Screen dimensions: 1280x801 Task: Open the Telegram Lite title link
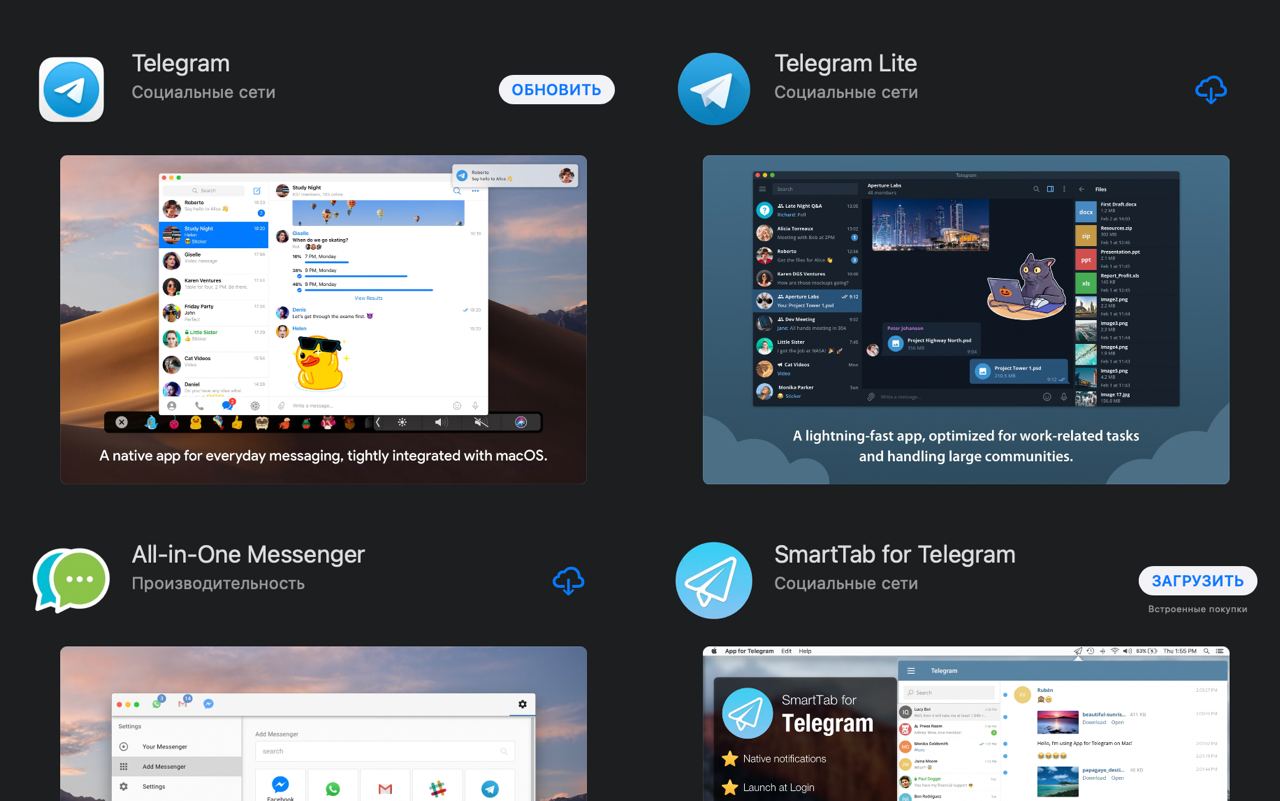click(x=845, y=63)
